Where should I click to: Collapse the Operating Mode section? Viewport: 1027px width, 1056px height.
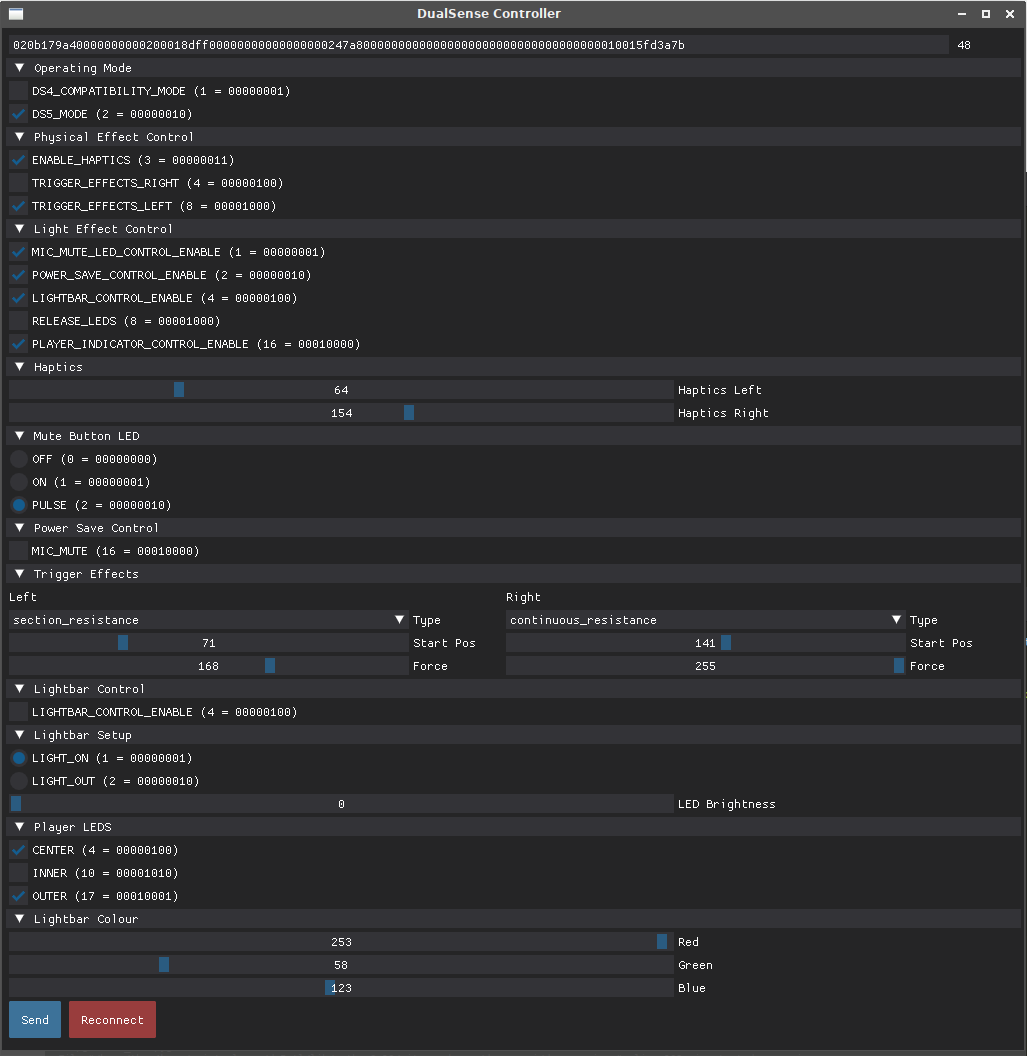coord(18,67)
